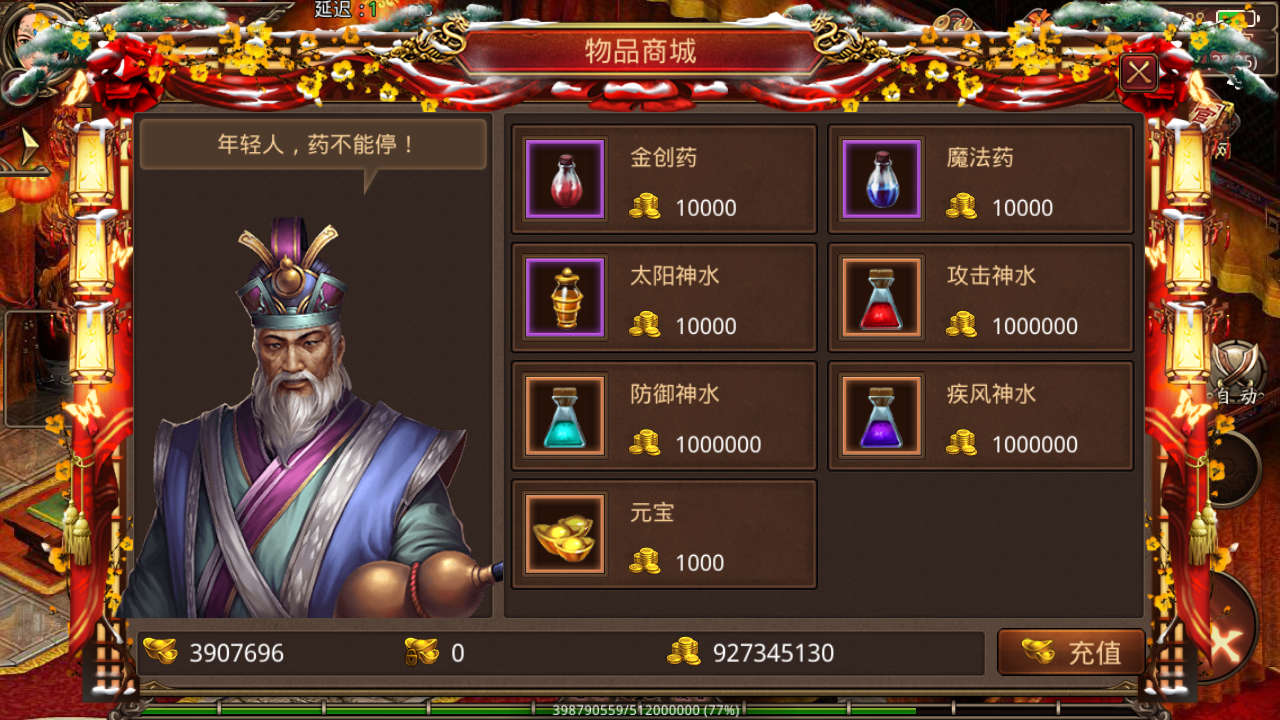Select the blue 魔法药 potion icon
Image resolution: width=1280 pixels, height=720 pixels.
tap(881, 179)
